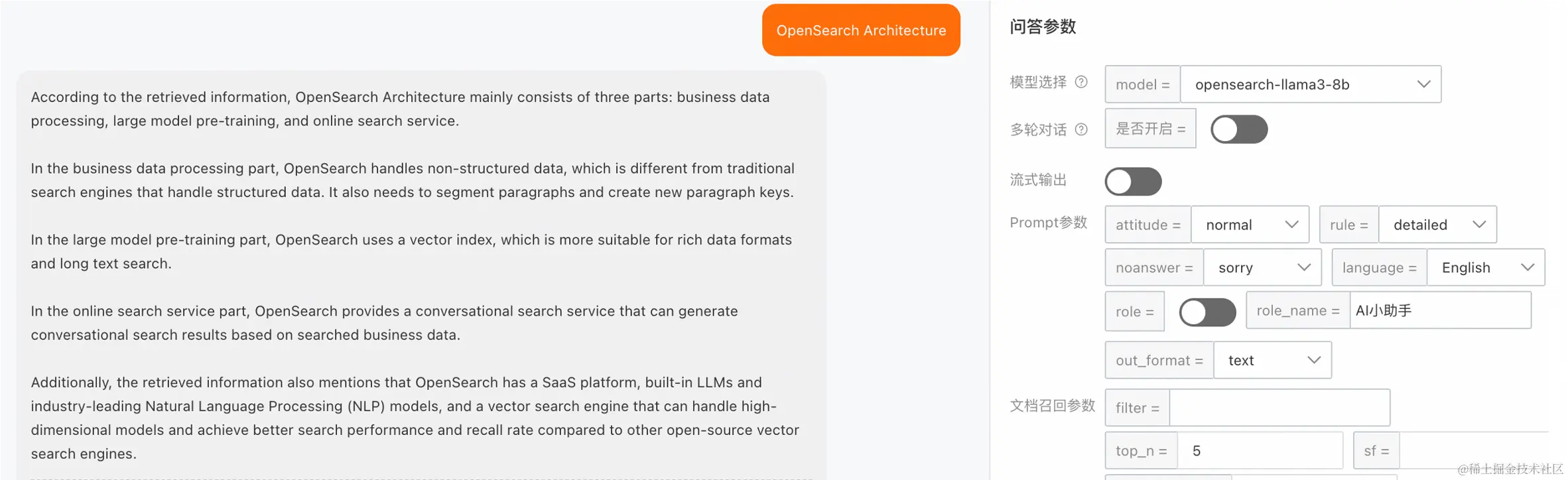This screenshot has height=480, width=1568.
Task: Focus the filter input field
Action: tap(1279, 408)
